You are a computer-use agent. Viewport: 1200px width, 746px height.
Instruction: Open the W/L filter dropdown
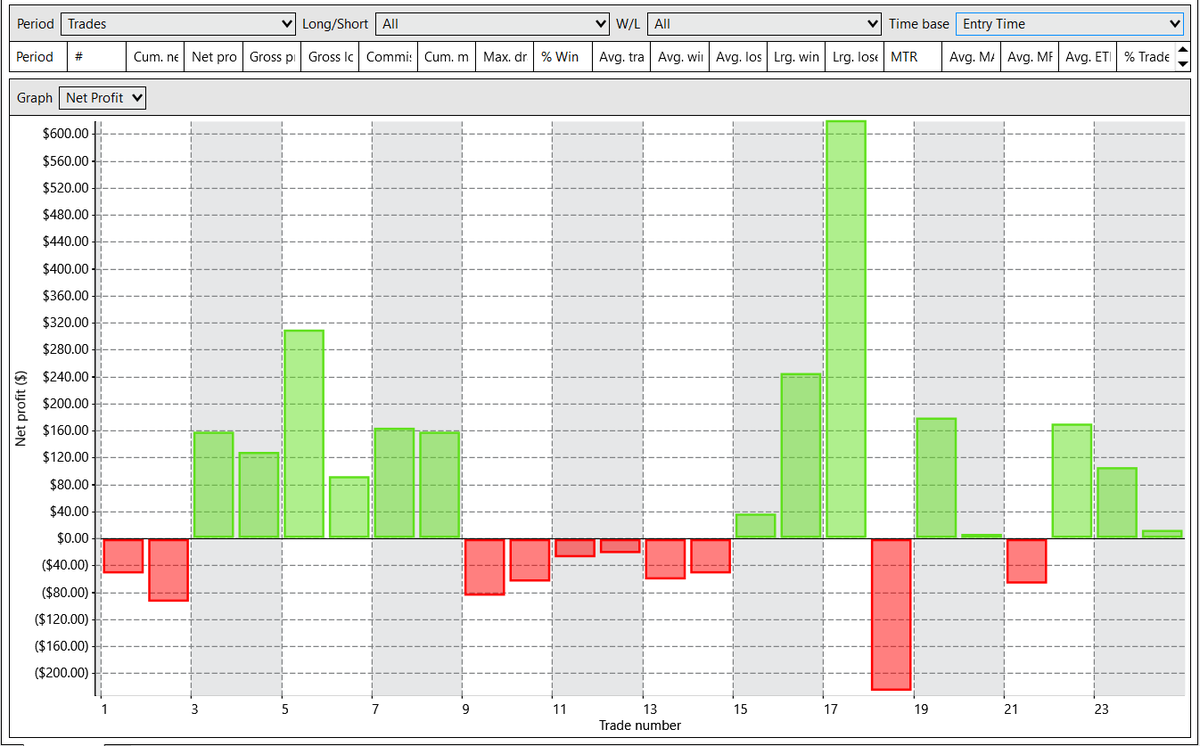[765, 24]
